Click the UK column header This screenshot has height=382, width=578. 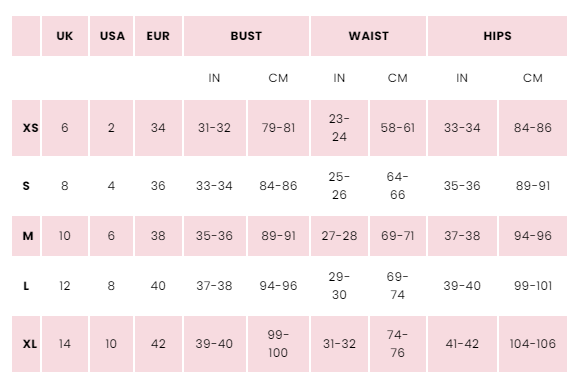65,36
